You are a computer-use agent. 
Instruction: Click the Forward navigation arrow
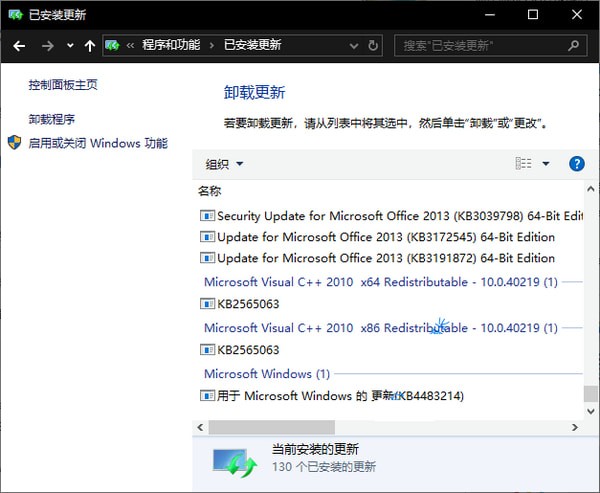[47, 45]
